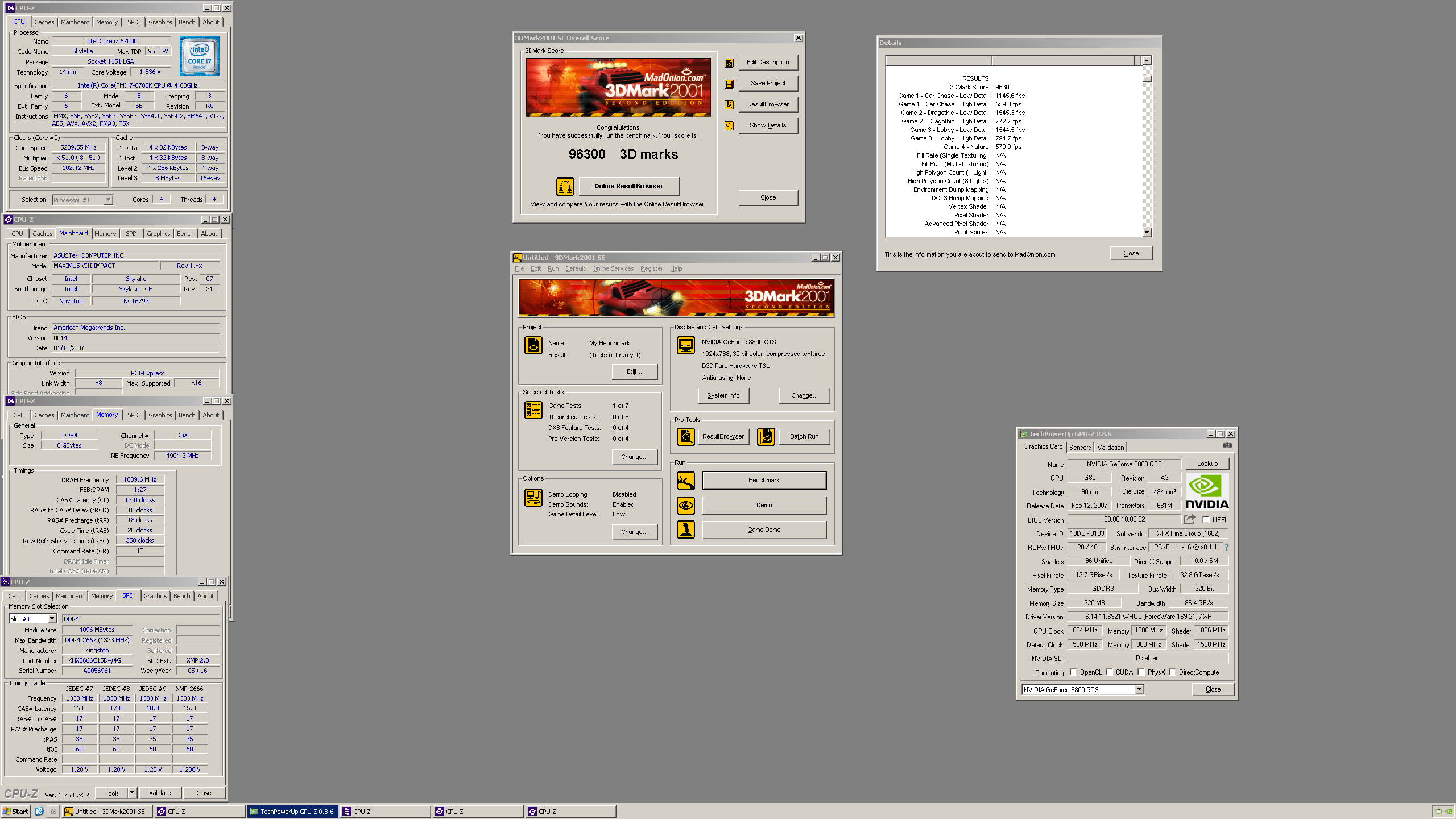Click the Edit Description pencil icon
This screenshot has height=819, width=1456.
pyautogui.click(x=729, y=63)
